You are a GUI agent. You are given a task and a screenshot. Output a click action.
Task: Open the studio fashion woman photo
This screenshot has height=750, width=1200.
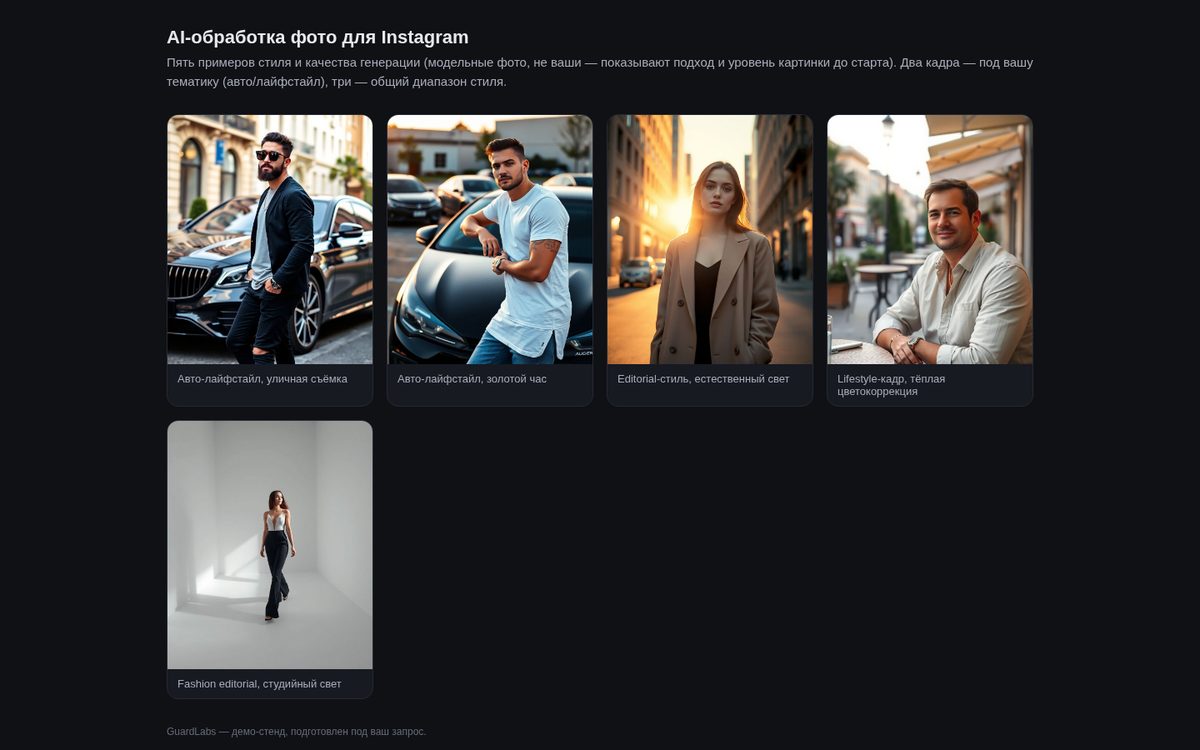point(270,545)
